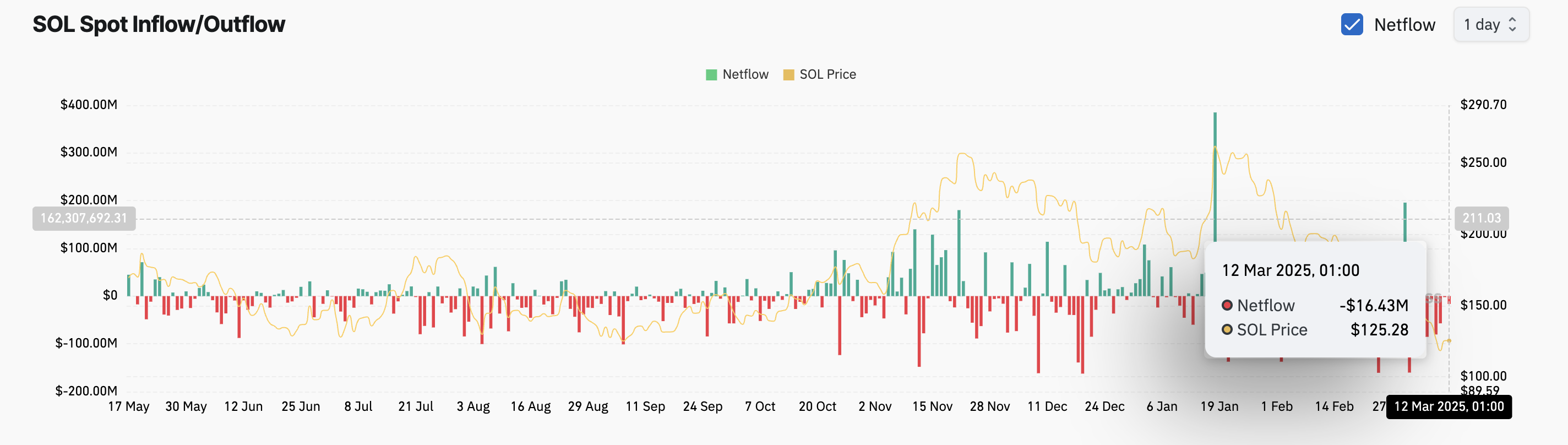The height and width of the screenshot is (445, 1568).
Task: Open the 1 day interval dropdown
Action: pos(1491,24)
